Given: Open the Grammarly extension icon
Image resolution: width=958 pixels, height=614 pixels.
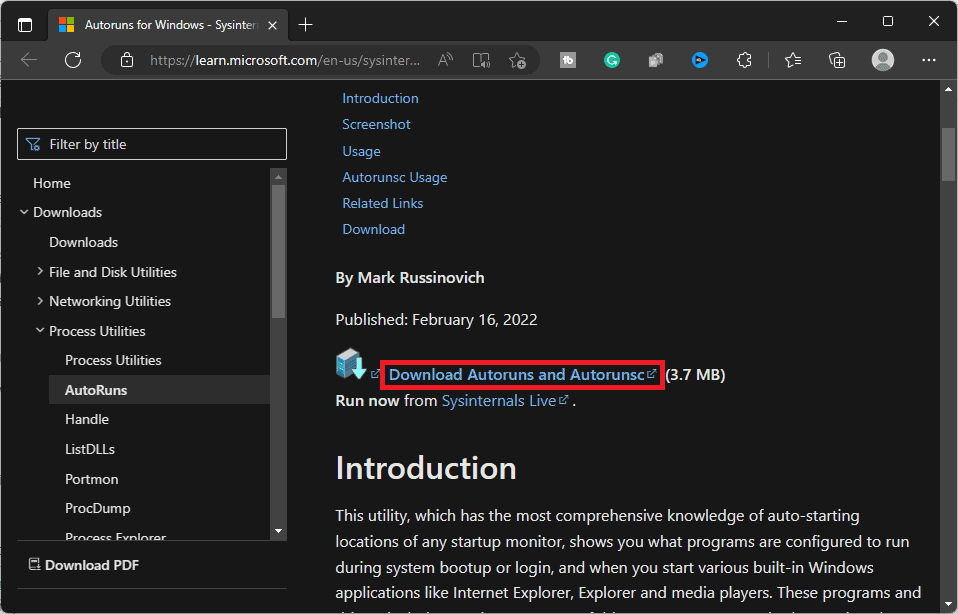Looking at the screenshot, I should pos(612,60).
